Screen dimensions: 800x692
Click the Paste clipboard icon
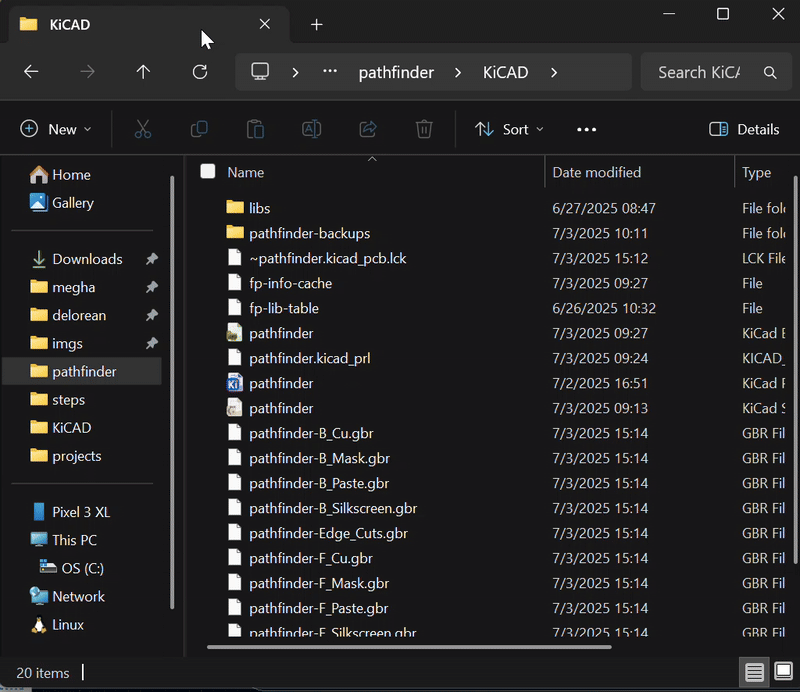click(255, 129)
